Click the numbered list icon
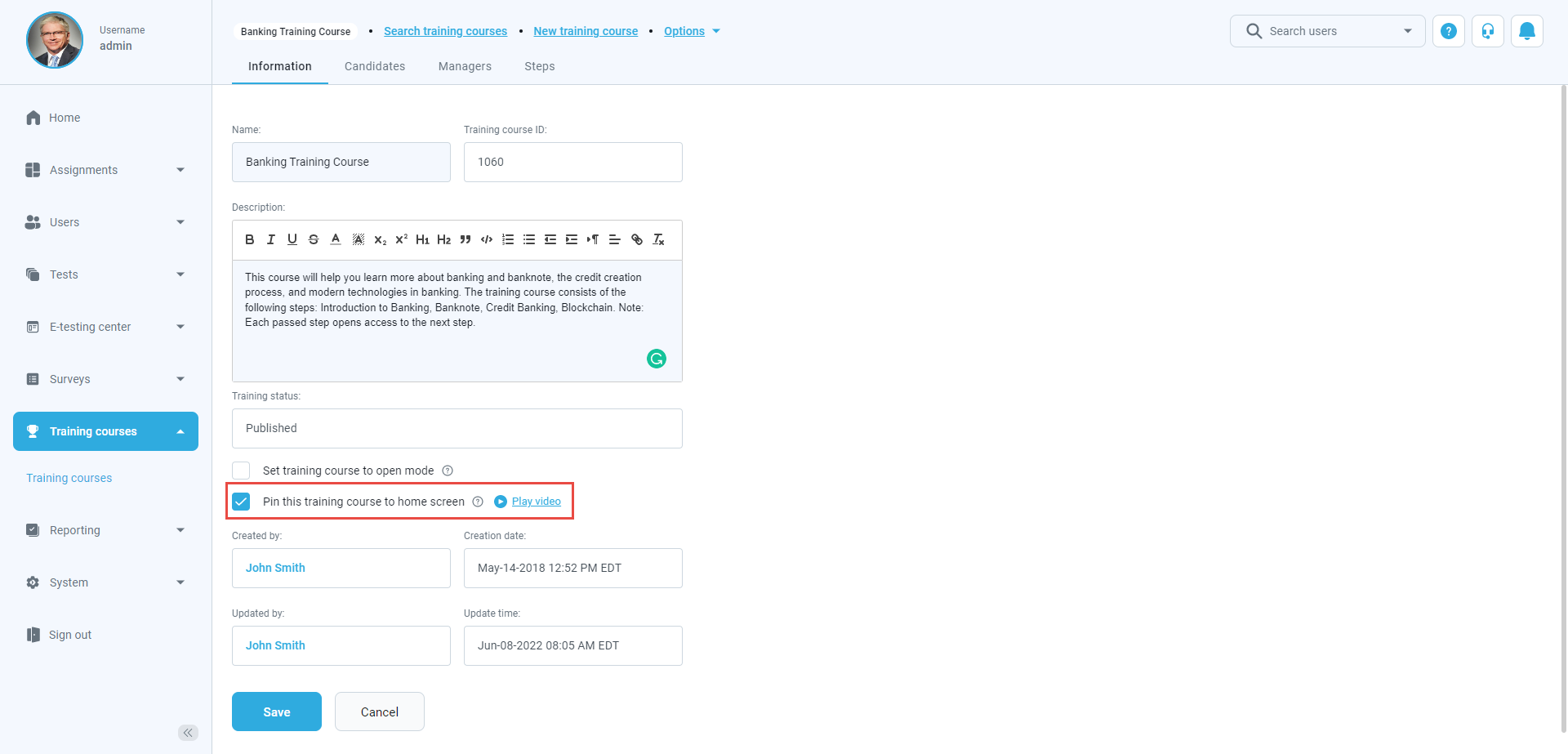Viewport: 1568px width, 754px height. (x=508, y=239)
